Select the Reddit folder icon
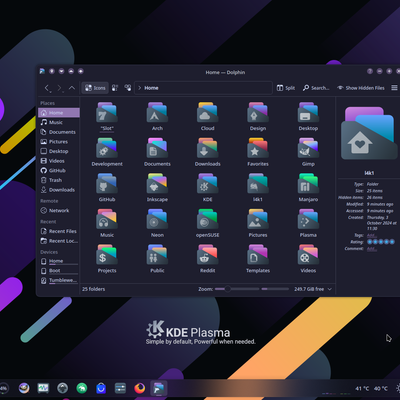Image resolution: width=400 pixels, height=400 pixels. point(207,255)
